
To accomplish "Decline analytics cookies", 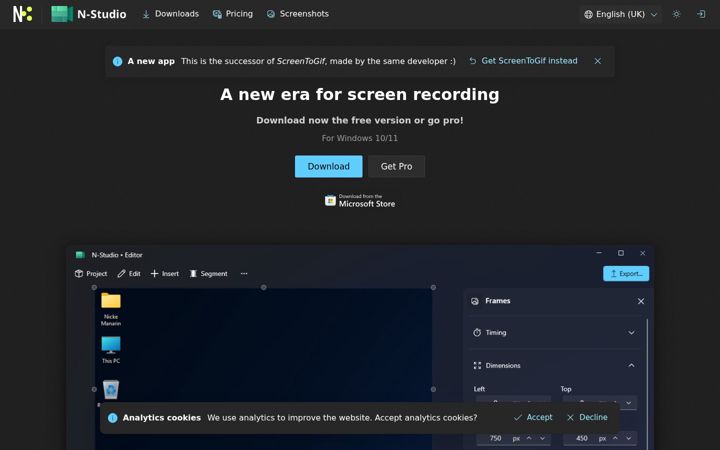I will [x=587, y=417].
